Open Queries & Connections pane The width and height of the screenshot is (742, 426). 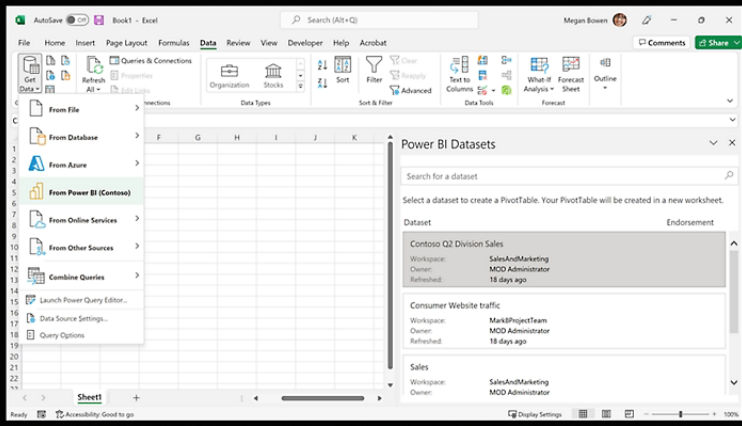(x=150, y=61)
